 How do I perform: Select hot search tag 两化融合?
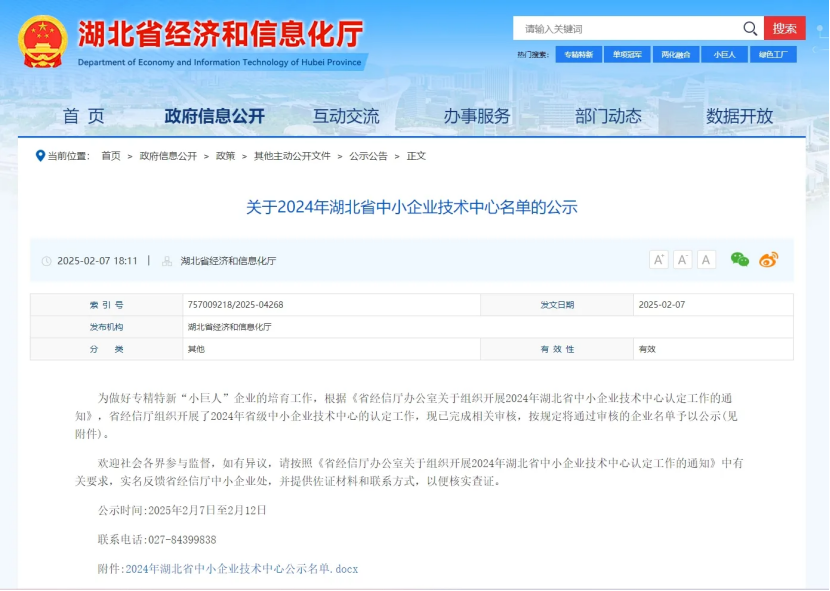point(675,55)
